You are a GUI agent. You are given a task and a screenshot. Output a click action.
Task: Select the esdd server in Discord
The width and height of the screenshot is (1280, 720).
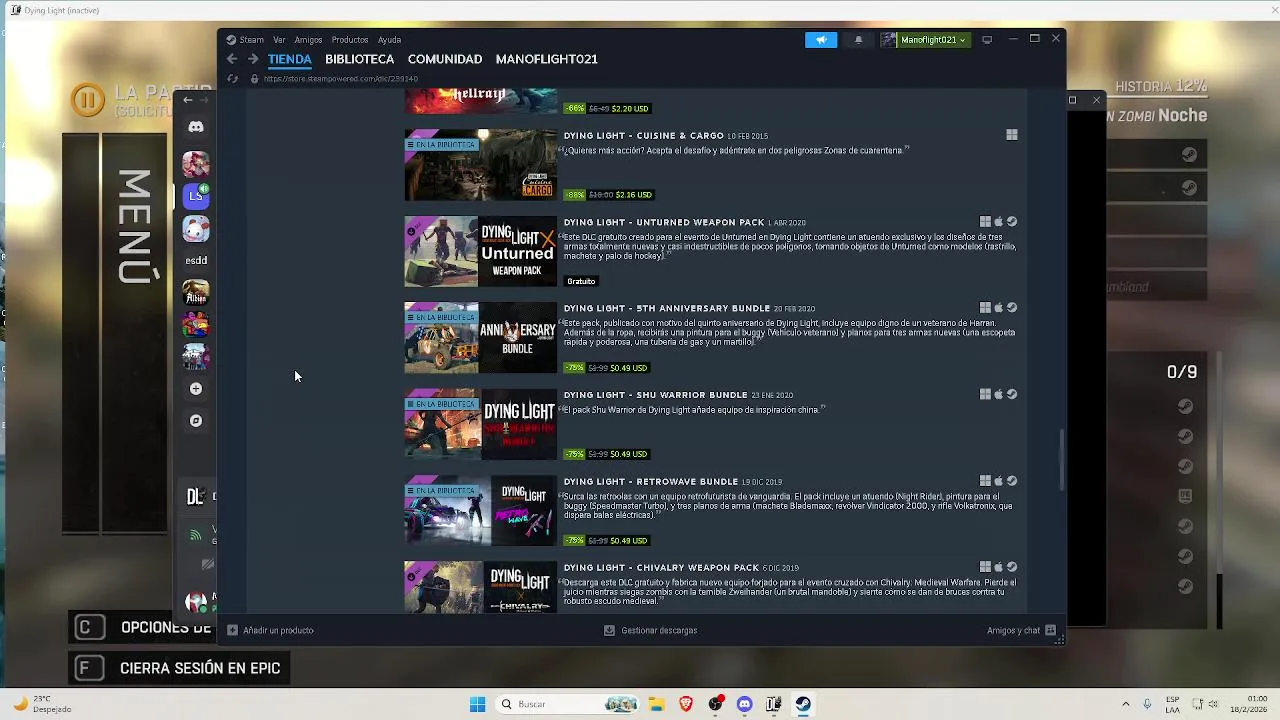[196, 260]
